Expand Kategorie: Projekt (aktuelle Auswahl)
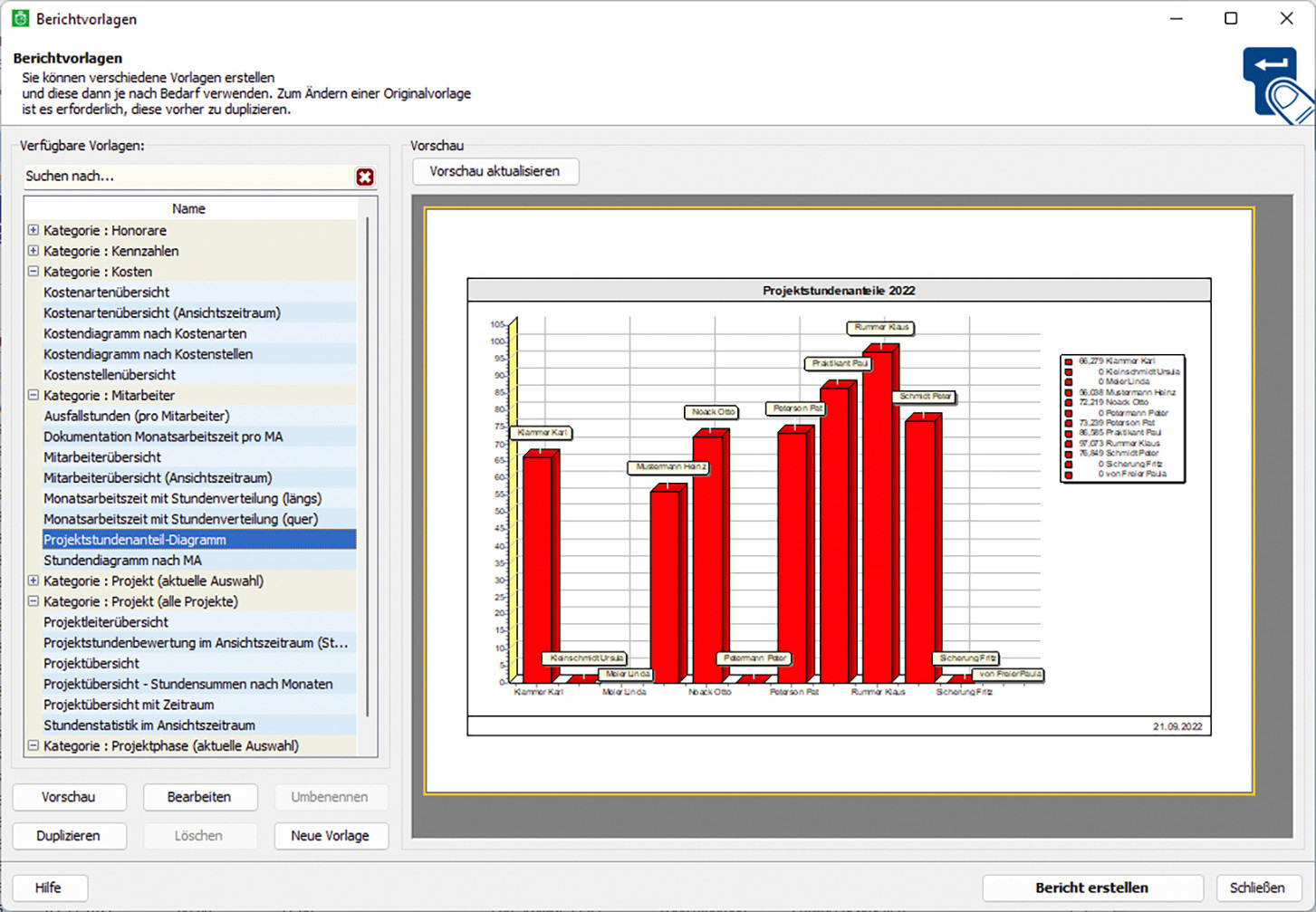 (x=33, y=581)
